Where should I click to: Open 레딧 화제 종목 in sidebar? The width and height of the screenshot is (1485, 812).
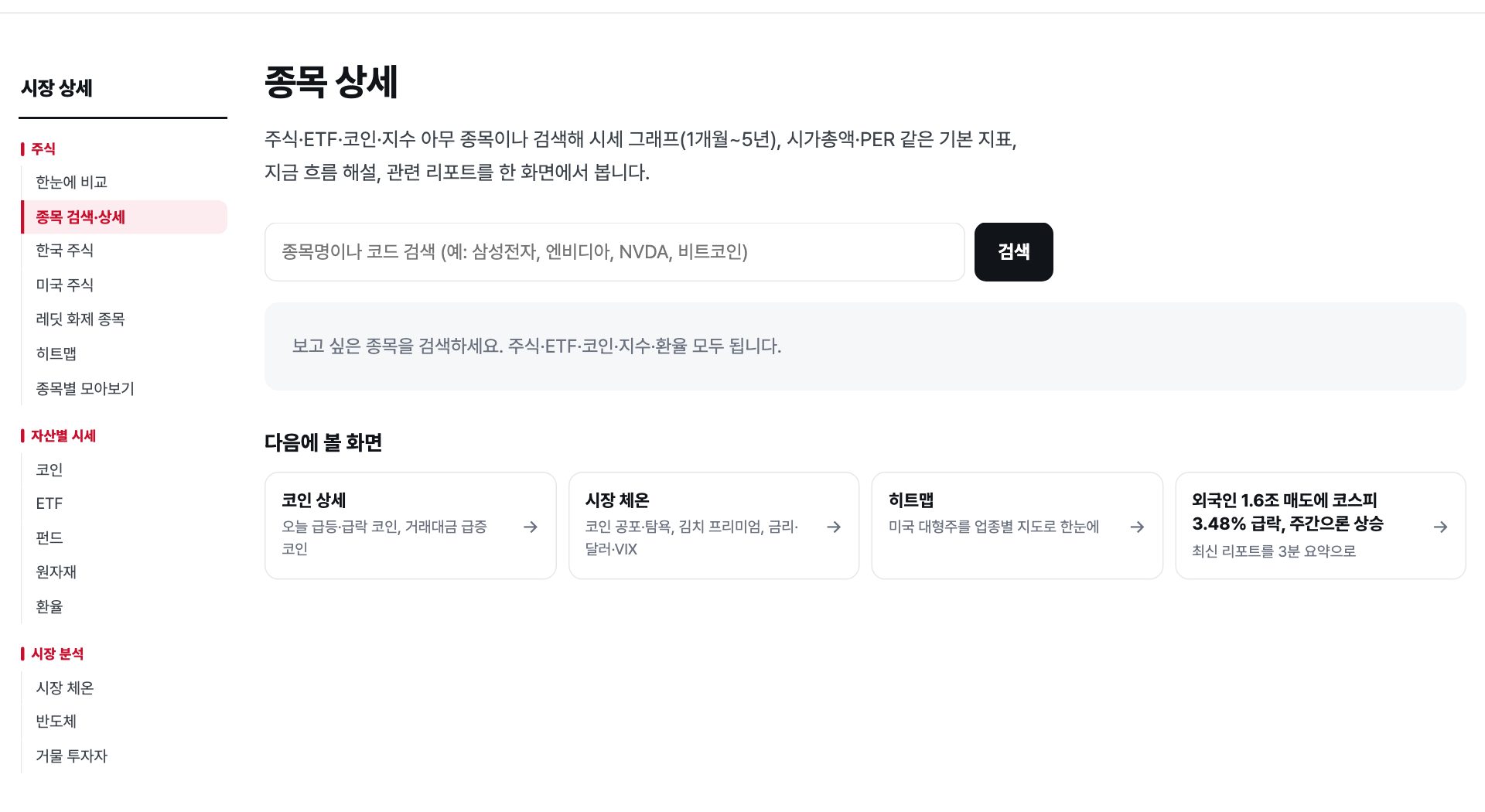point(80,319)
